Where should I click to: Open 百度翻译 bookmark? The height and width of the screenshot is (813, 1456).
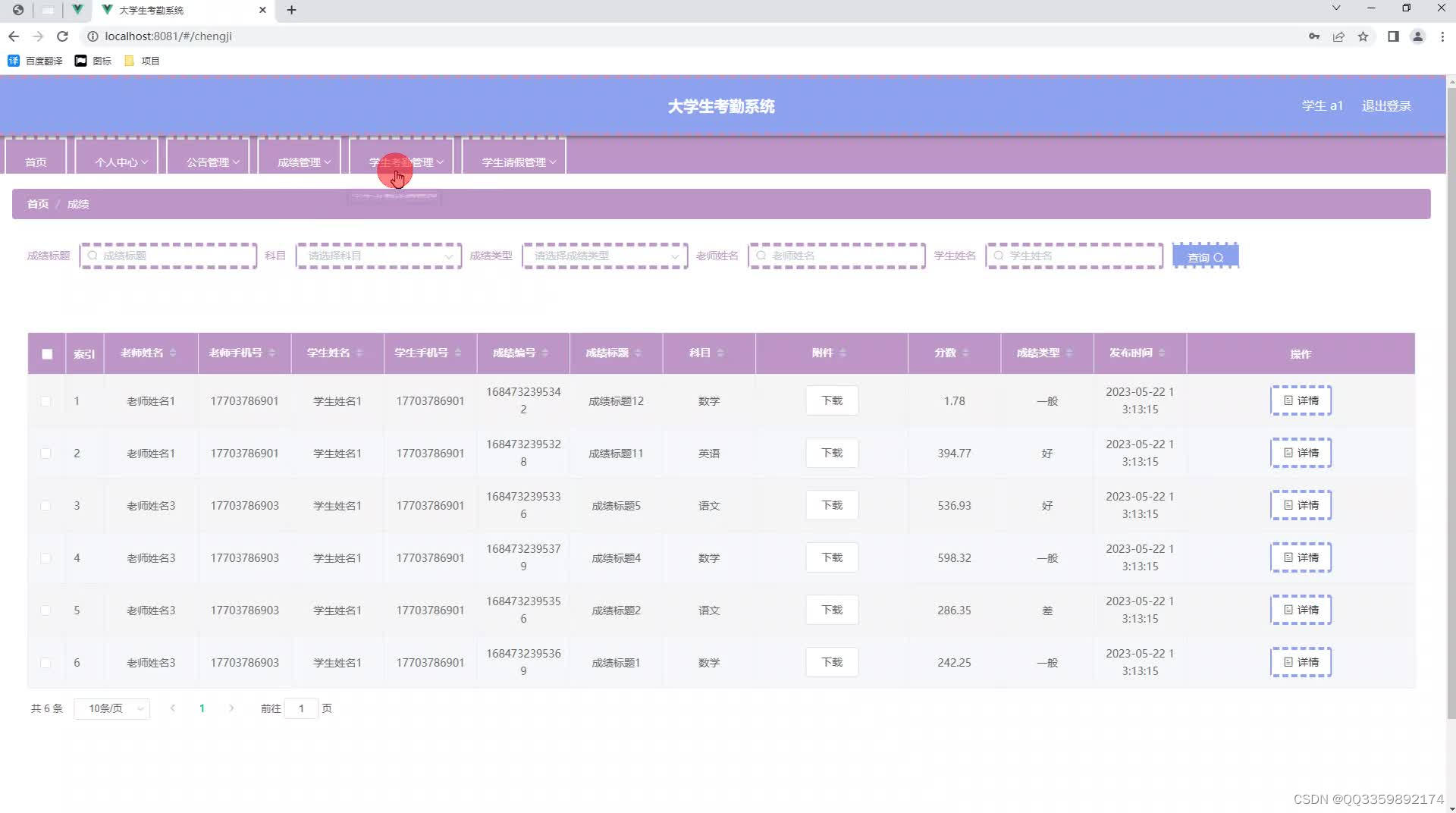35,61
